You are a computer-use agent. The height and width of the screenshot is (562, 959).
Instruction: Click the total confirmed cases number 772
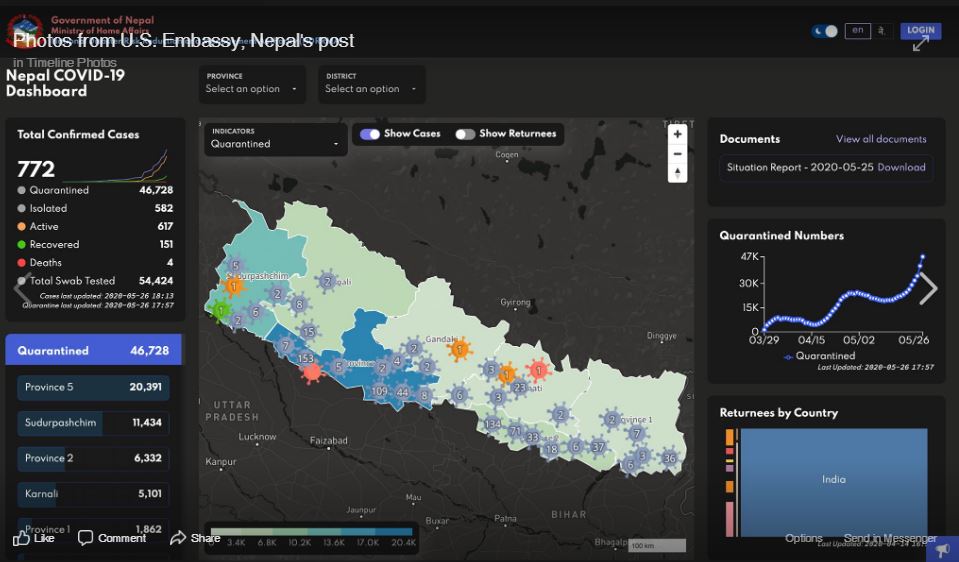pos(36,169)
